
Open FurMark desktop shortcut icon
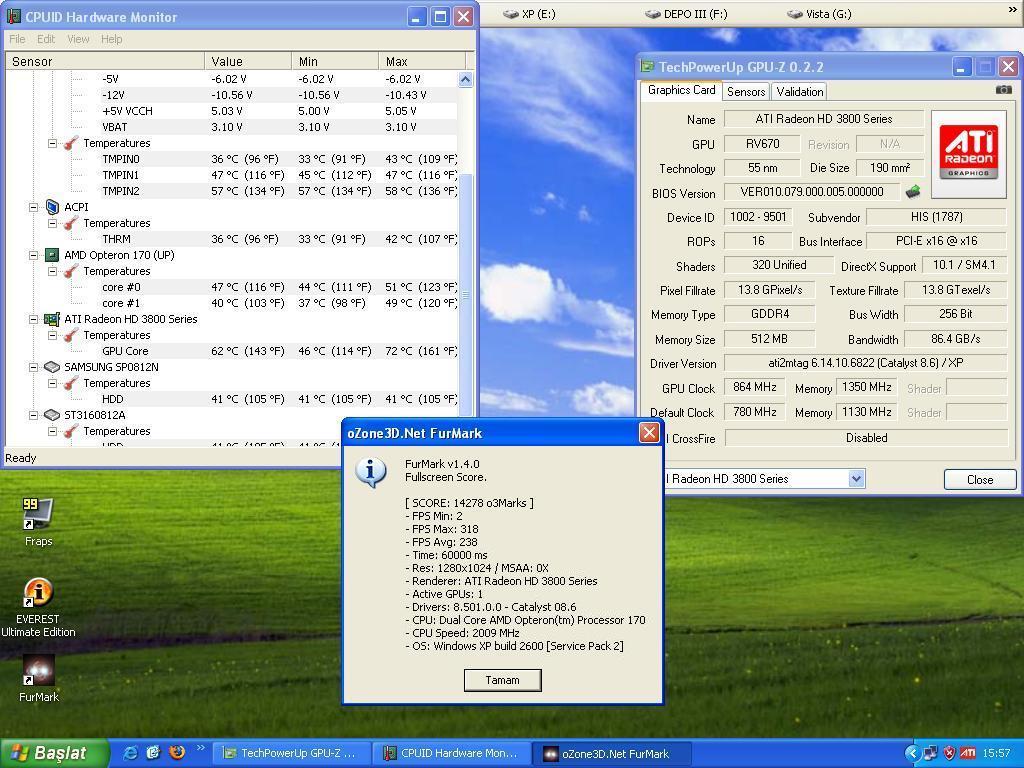(39, 671)
